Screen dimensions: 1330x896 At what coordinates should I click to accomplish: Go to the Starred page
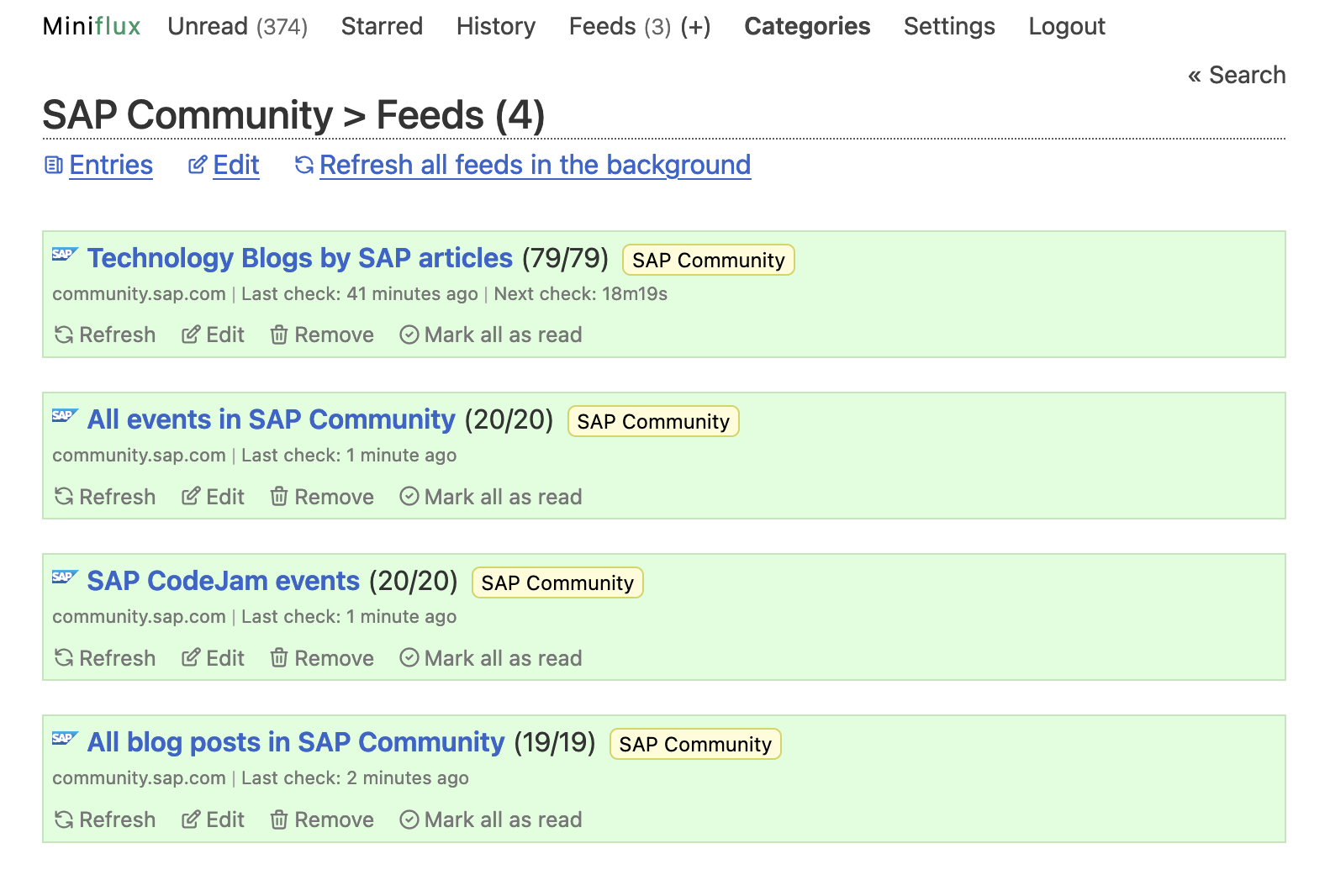coord(382,26)
